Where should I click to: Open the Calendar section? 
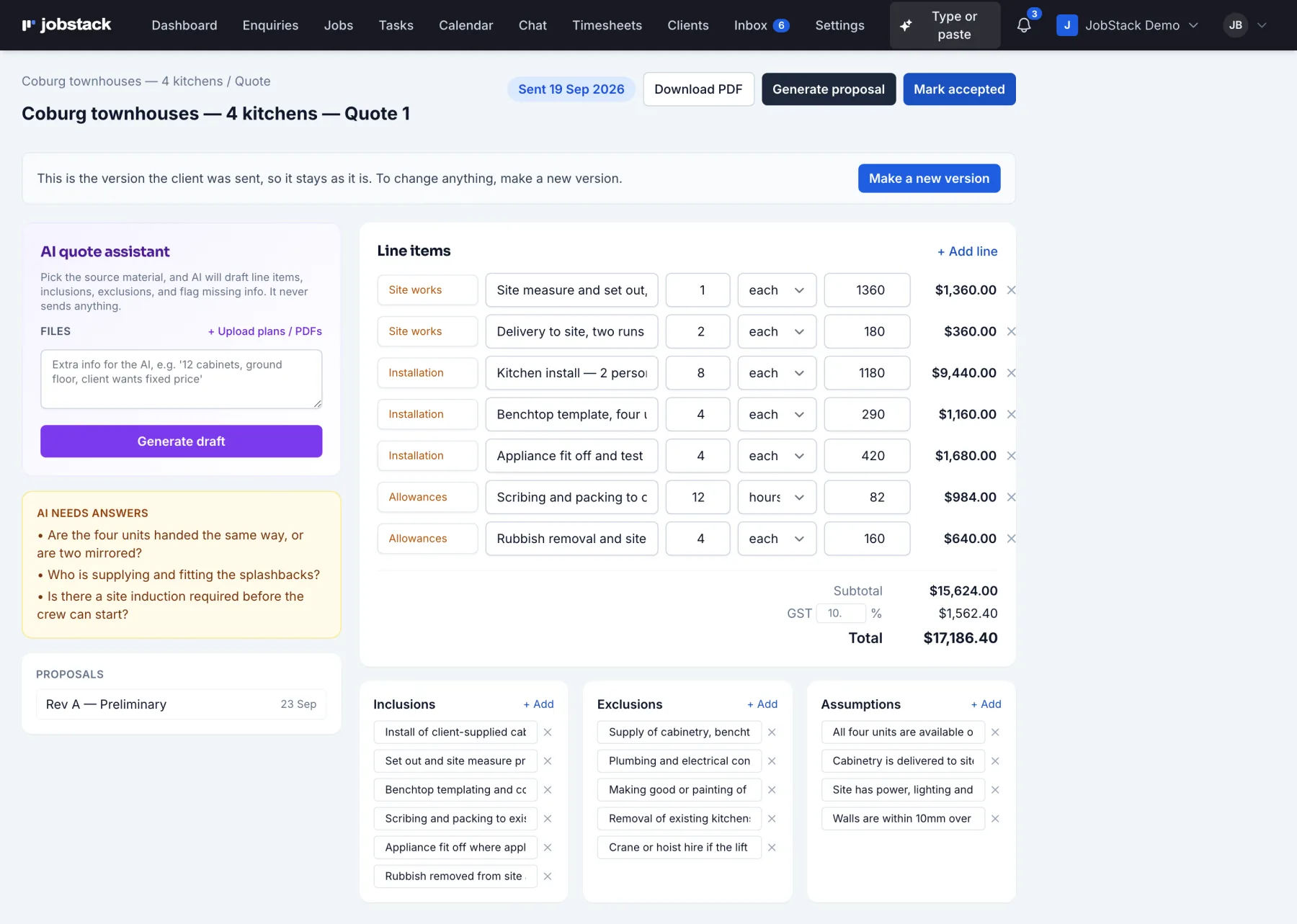466,25
